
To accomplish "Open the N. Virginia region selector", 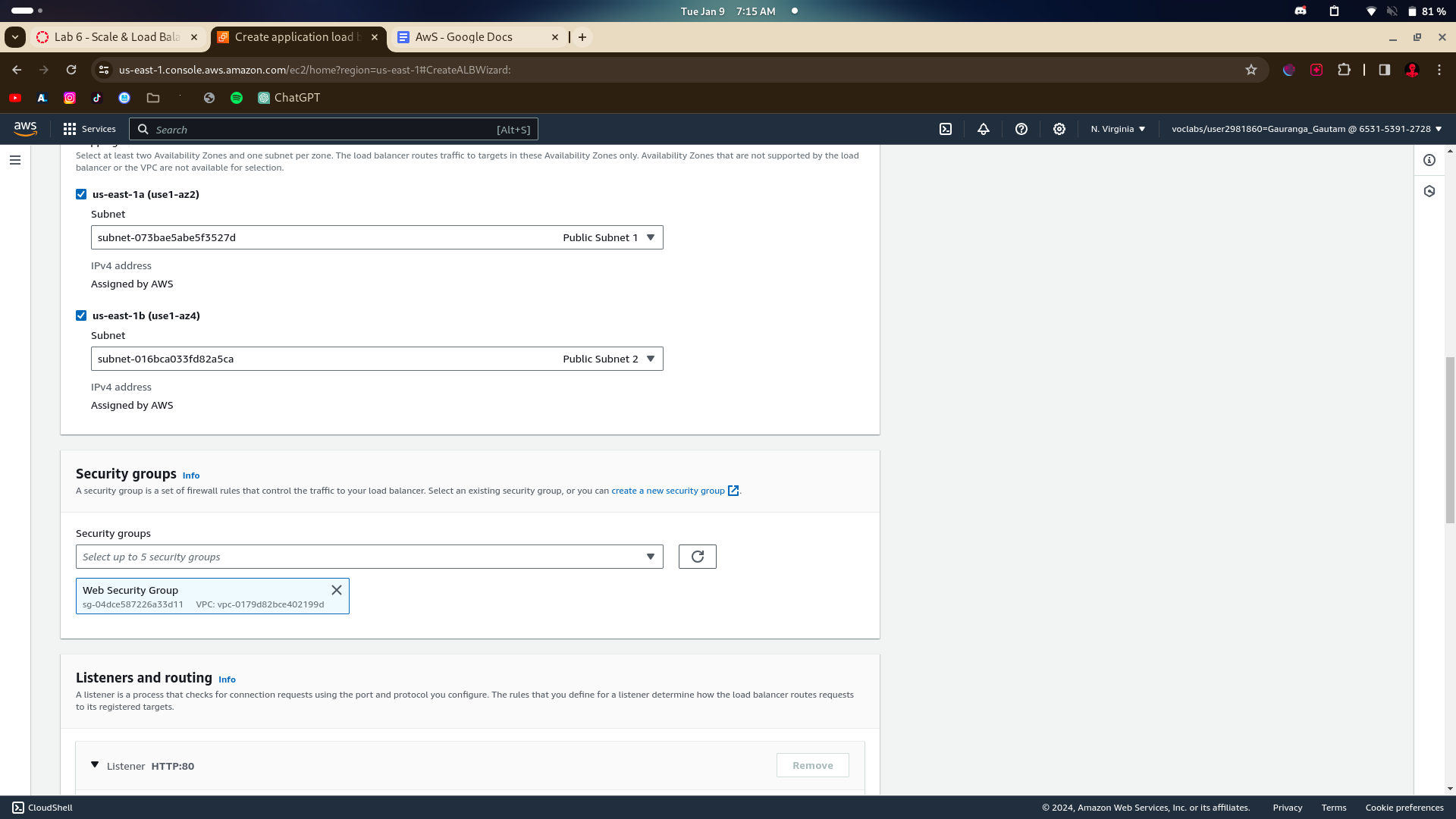I will (x=1118, y=129).
